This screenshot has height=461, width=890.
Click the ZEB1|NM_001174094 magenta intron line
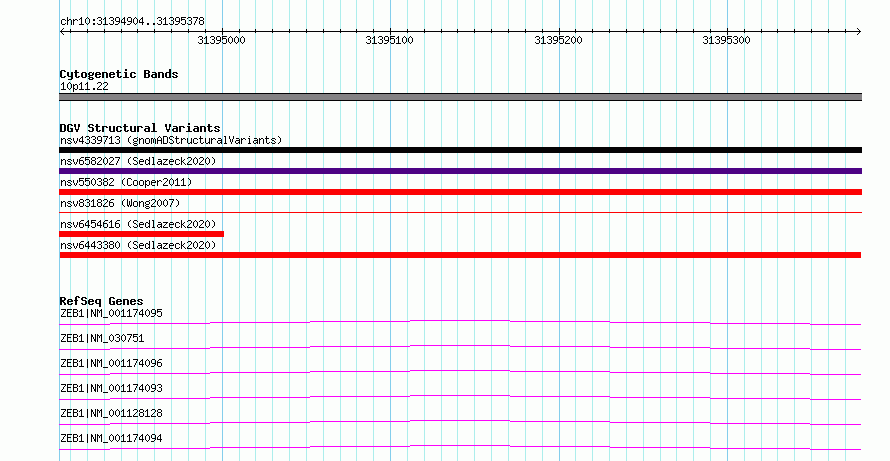tap(460, 447)
